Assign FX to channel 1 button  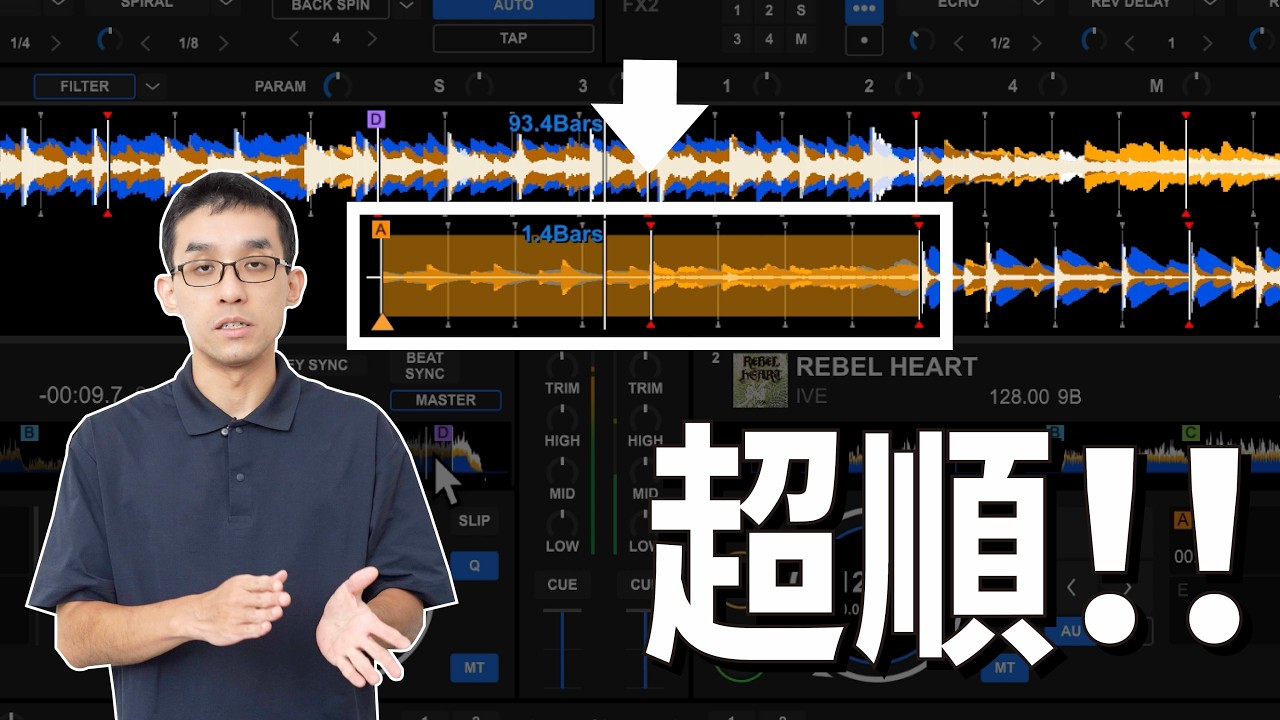pyautogui.click(x=737, y=11)
